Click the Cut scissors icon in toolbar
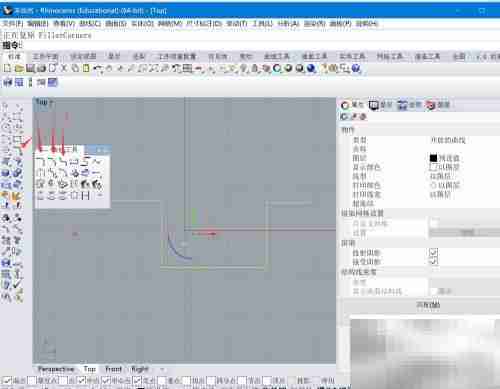Viewport: 500px width, 389px height. [x=64, y=68]
